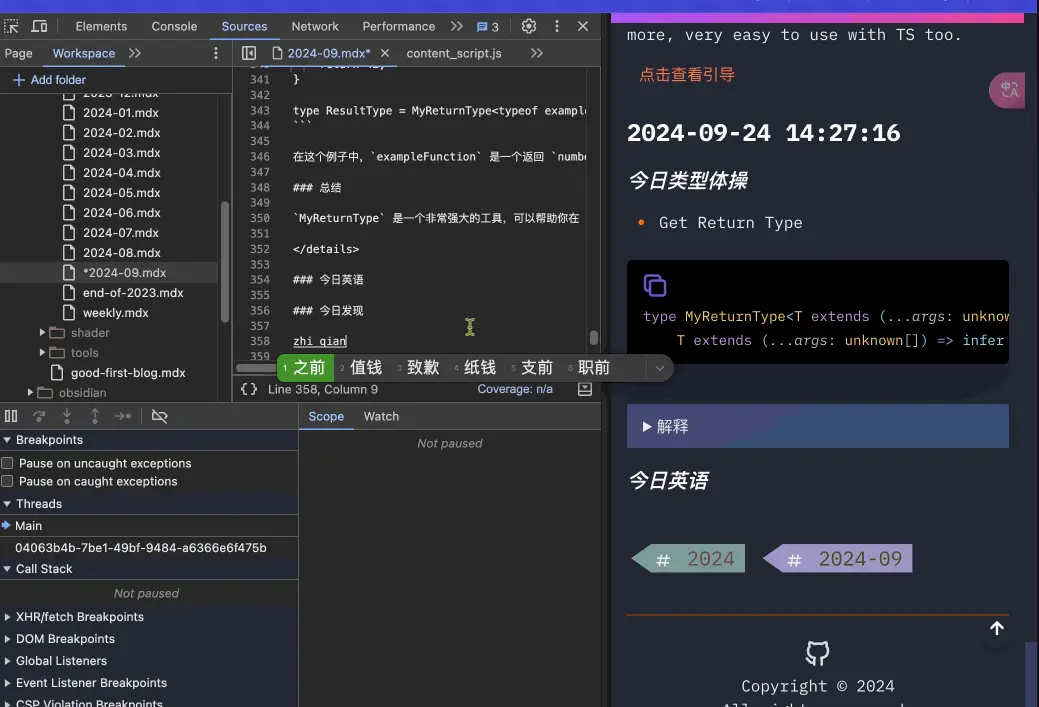Switch to the Watch tab
The width and height of the screenshot is (1039, 707).
pyautogui.click(x=381, y=416)
